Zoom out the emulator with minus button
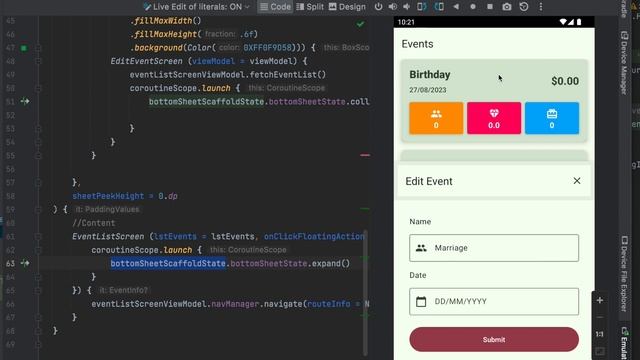Screen dimensions: 640x360 pos(600,317)
